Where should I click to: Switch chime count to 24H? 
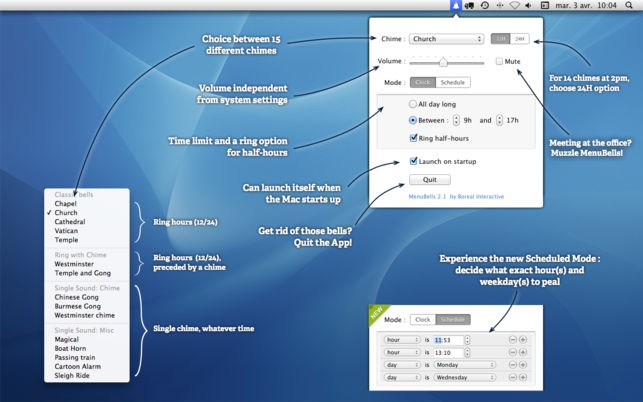point(520,39)
